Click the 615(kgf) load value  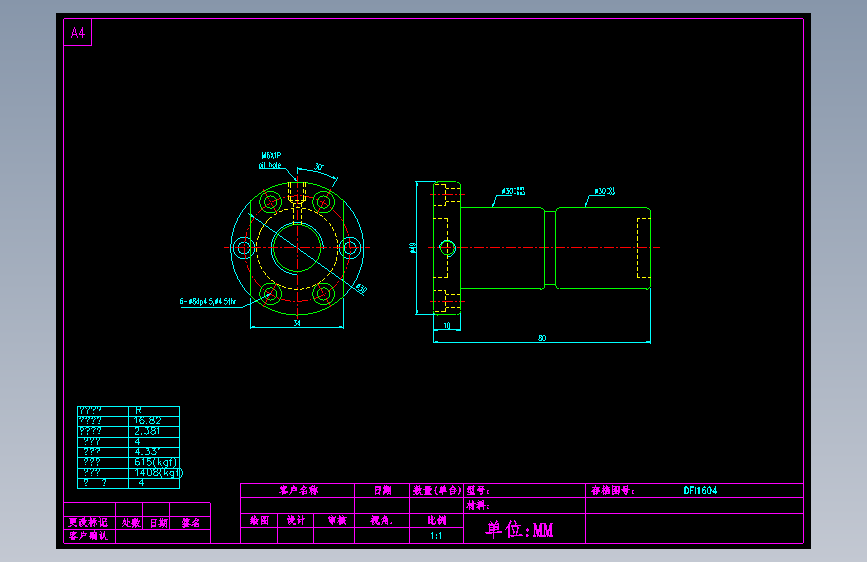(x=155, y=462)
